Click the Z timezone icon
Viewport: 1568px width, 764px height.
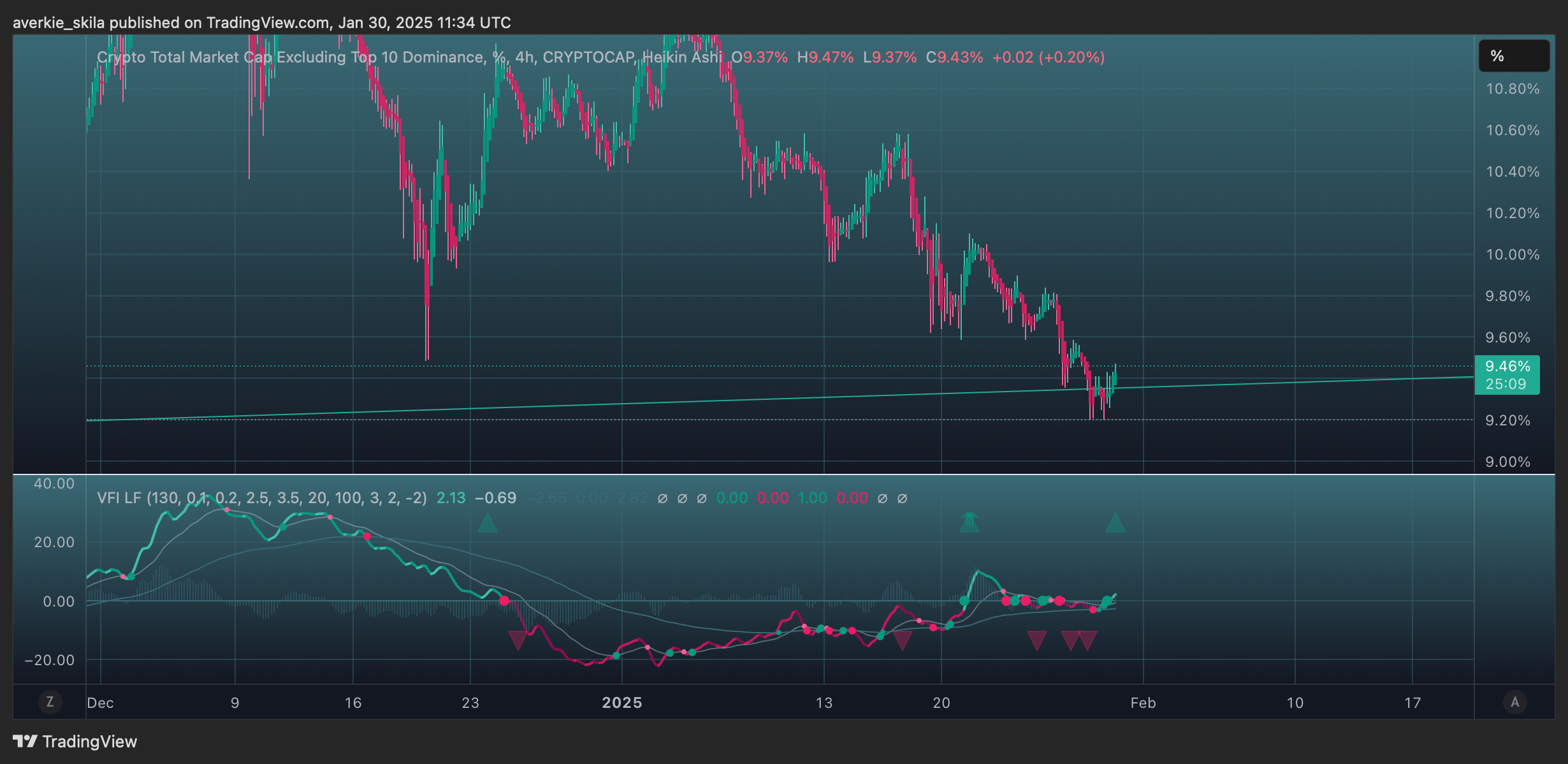[50, 702]
